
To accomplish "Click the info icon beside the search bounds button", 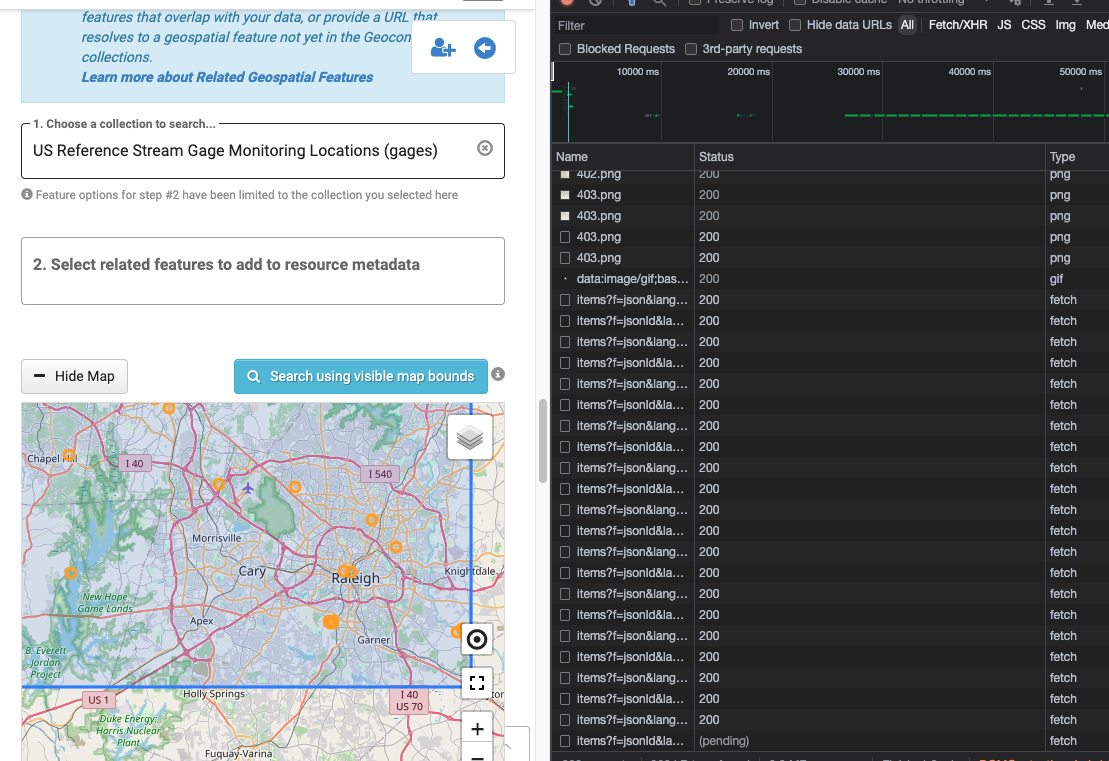I will (x=498, y=374).
